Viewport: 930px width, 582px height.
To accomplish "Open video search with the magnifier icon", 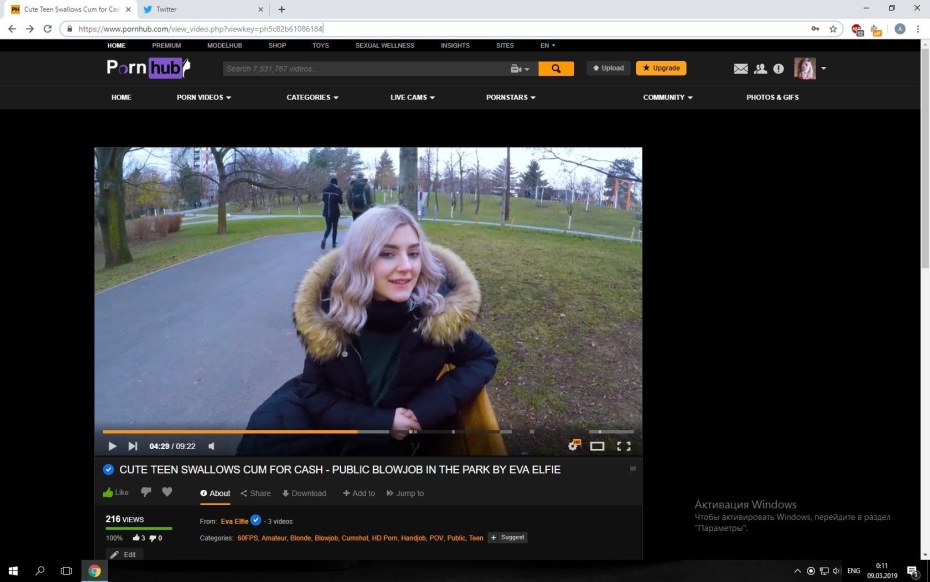I will [556, 68].
